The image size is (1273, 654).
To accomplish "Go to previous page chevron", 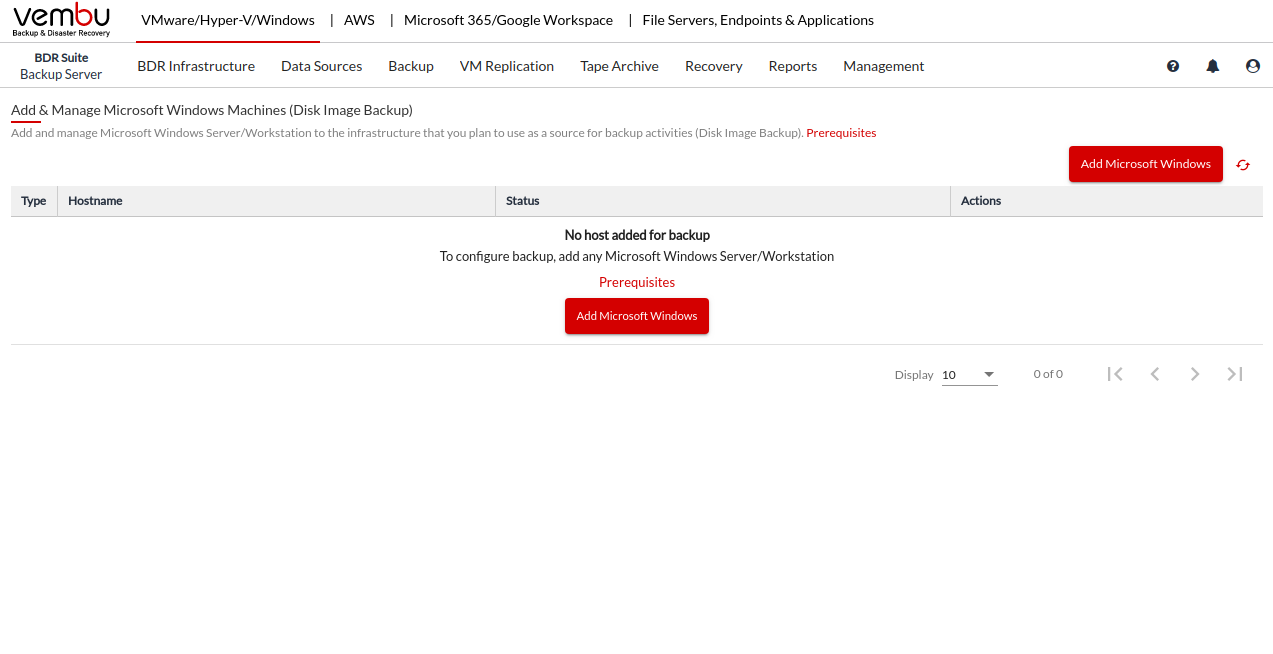I will [1155, 374].
